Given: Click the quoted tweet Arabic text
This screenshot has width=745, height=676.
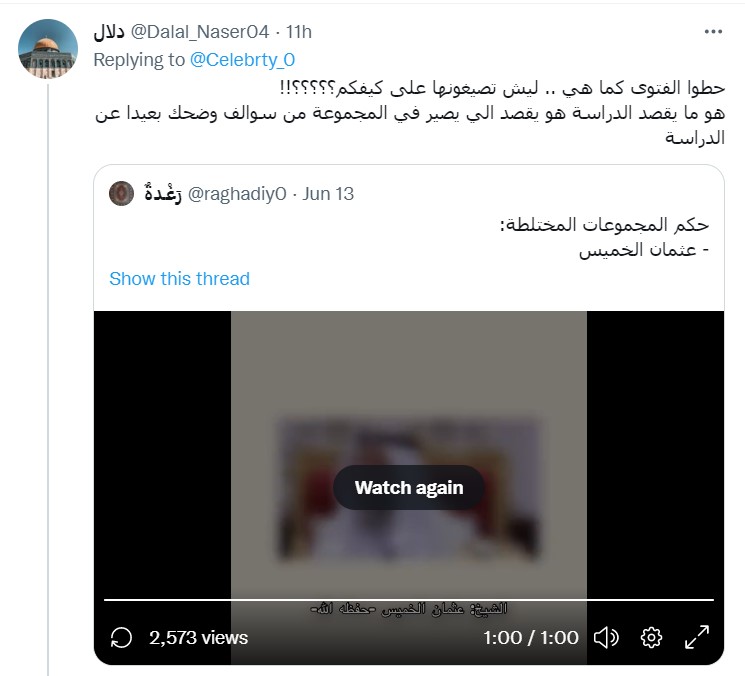Looking at the screenshot, I should coord(604,237).
